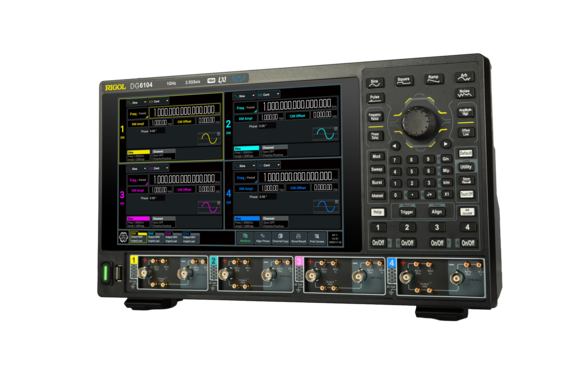This screenshot has width=580, height=387.
Task: Tap the channel 1 frequency value field
Action: coord(185,110)
